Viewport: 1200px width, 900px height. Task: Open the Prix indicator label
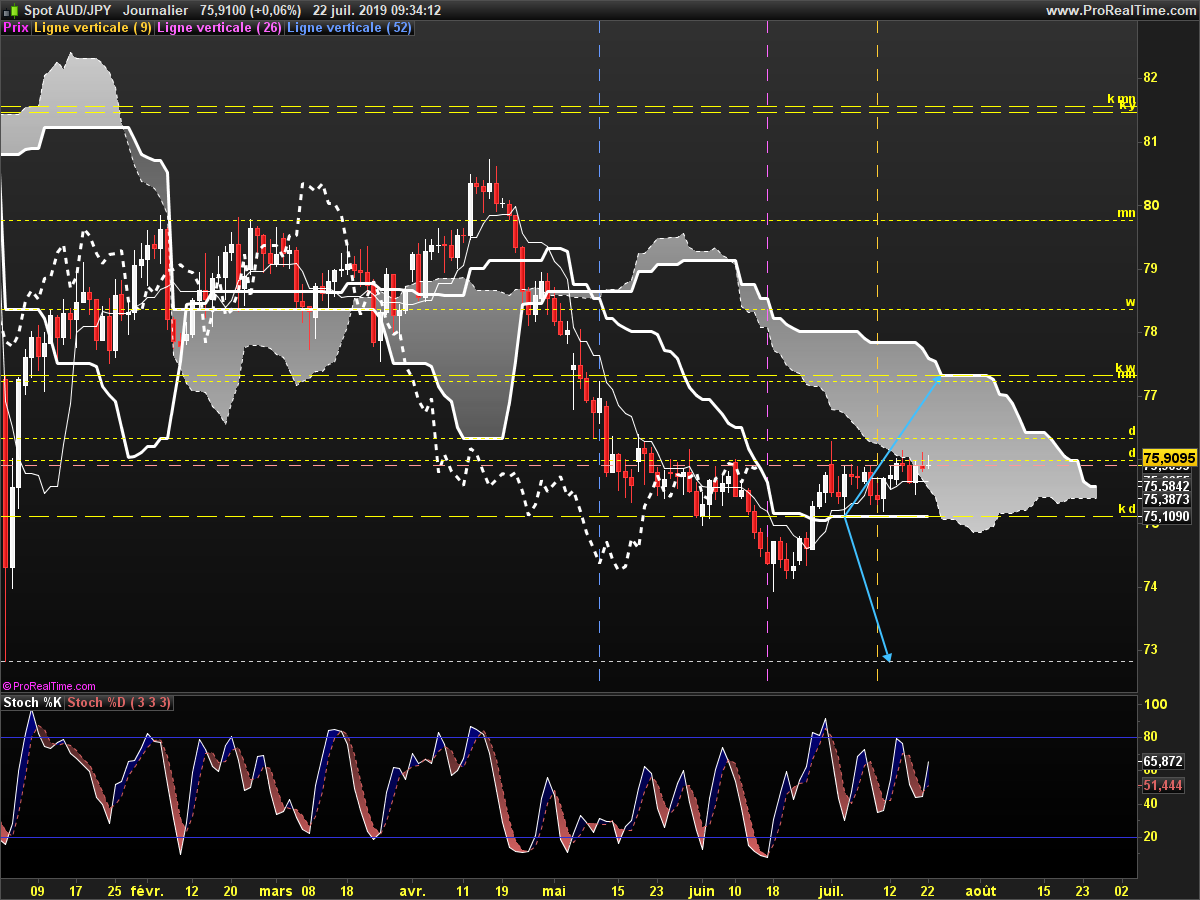(x=16, y=28)
